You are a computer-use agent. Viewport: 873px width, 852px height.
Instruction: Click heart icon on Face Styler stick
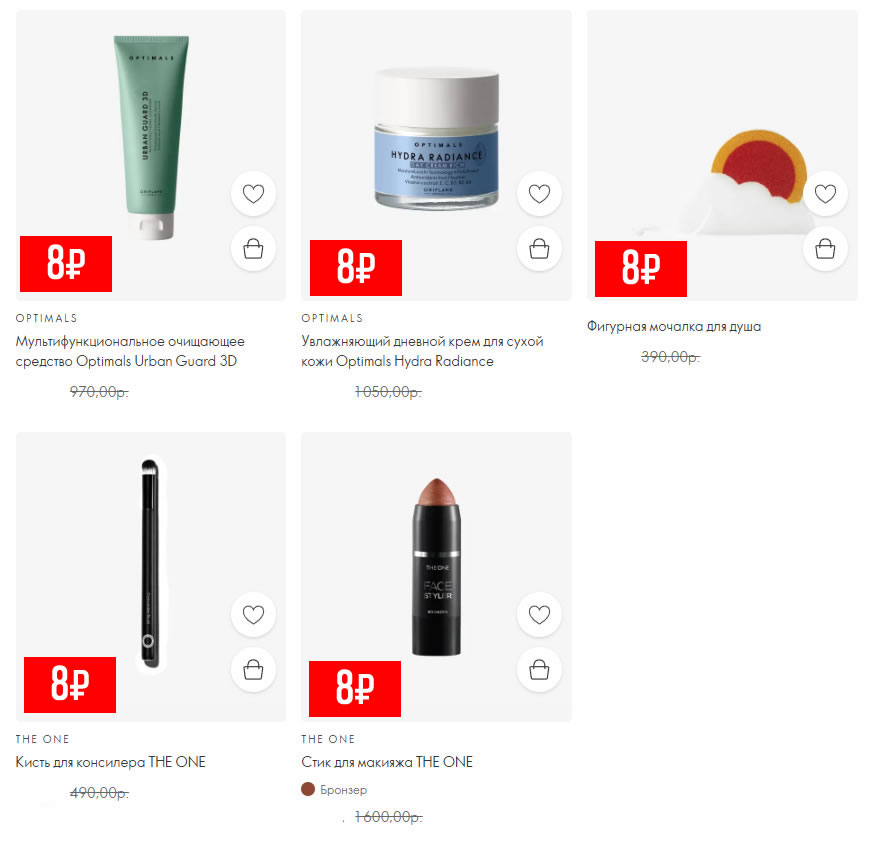(539, 615)
